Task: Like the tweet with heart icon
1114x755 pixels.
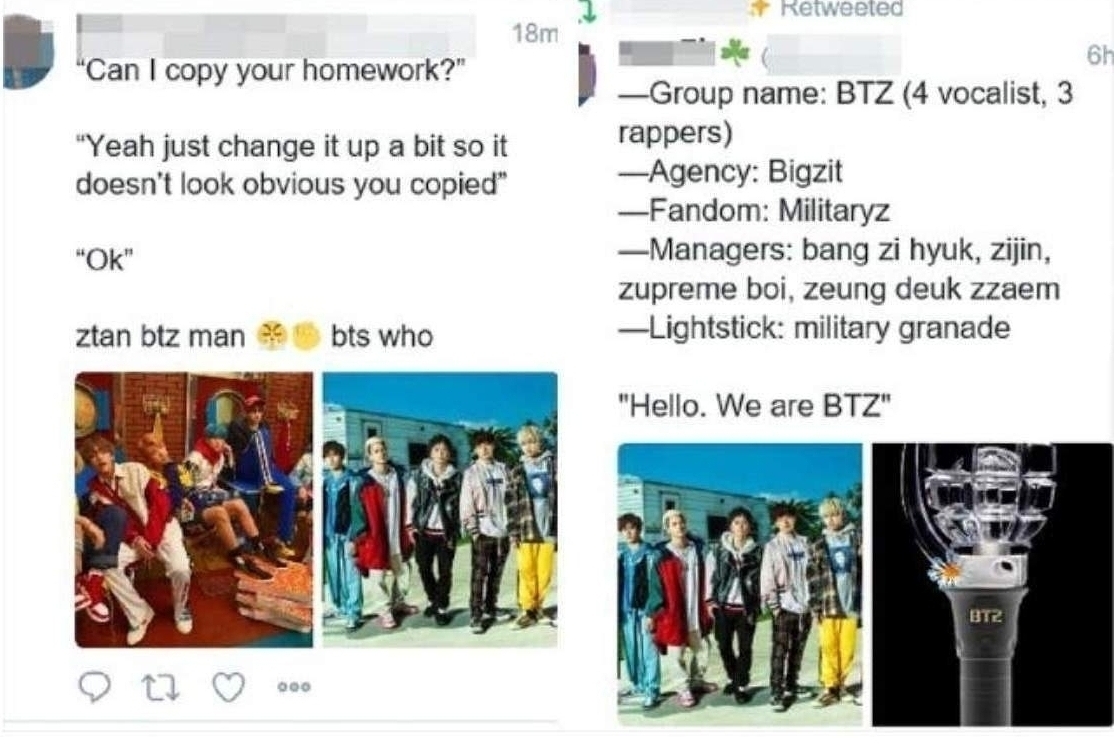Action: (x=229, y=687)
